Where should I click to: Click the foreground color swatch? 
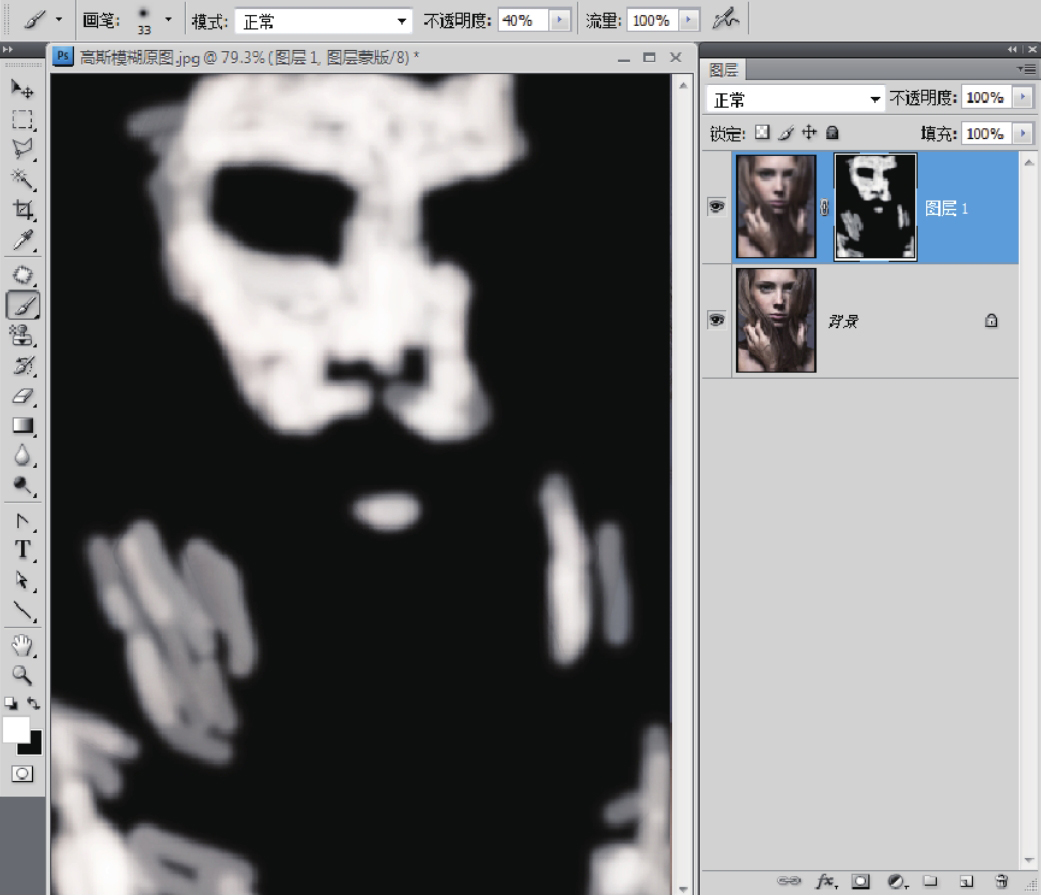point(16,730)
